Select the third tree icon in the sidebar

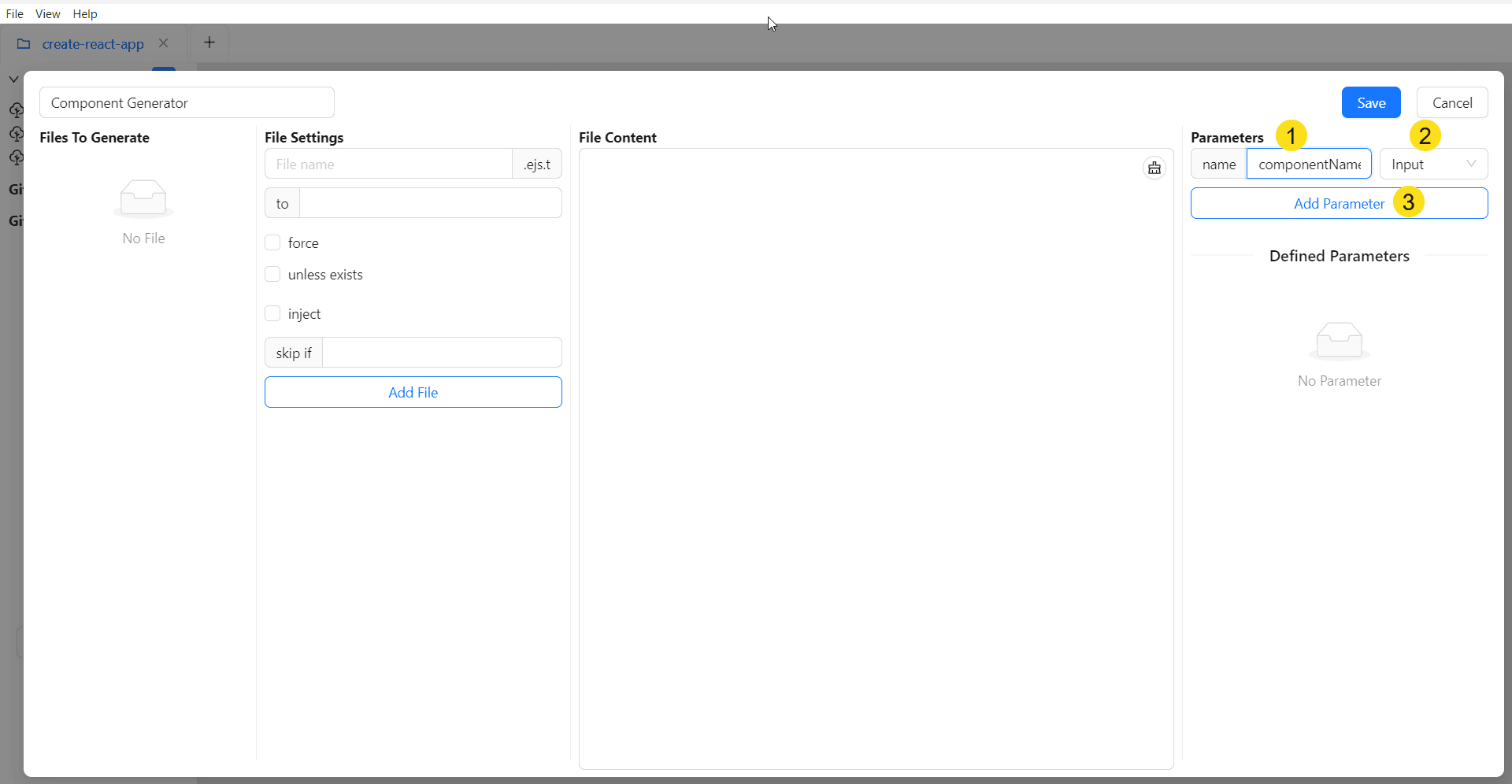(17, 157)
